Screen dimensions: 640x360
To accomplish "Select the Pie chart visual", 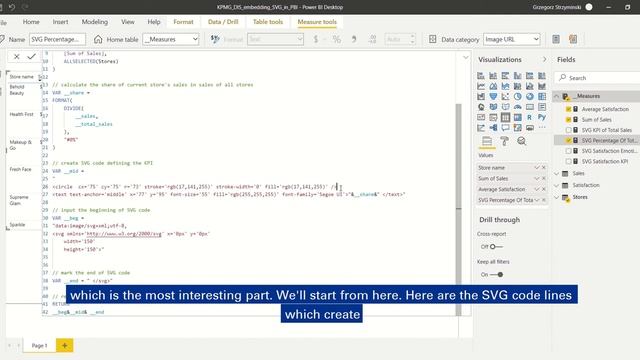I will pos(518,97).
